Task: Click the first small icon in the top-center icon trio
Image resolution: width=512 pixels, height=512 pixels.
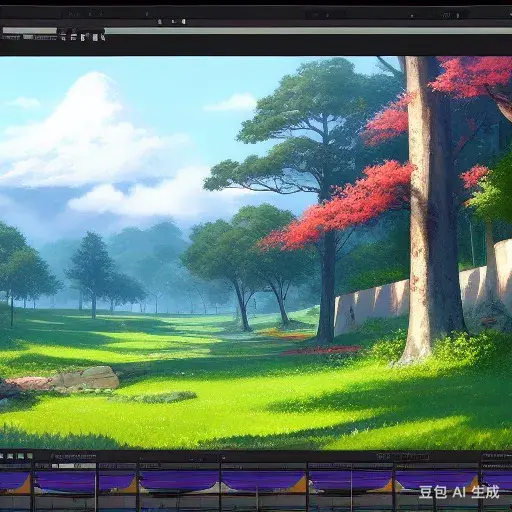Action: (x=160, y=22)
